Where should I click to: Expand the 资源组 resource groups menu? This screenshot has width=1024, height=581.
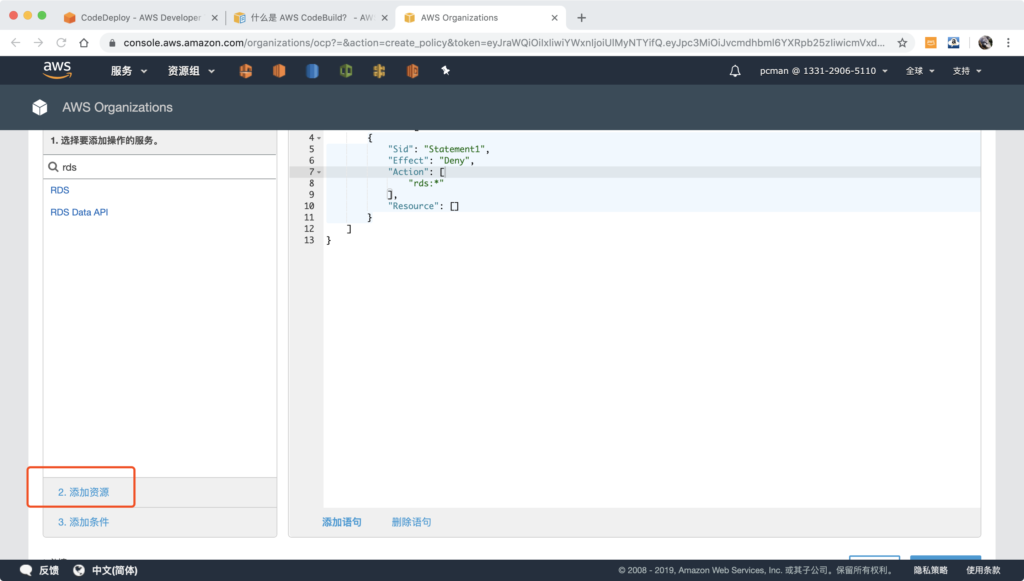(191, 71)
